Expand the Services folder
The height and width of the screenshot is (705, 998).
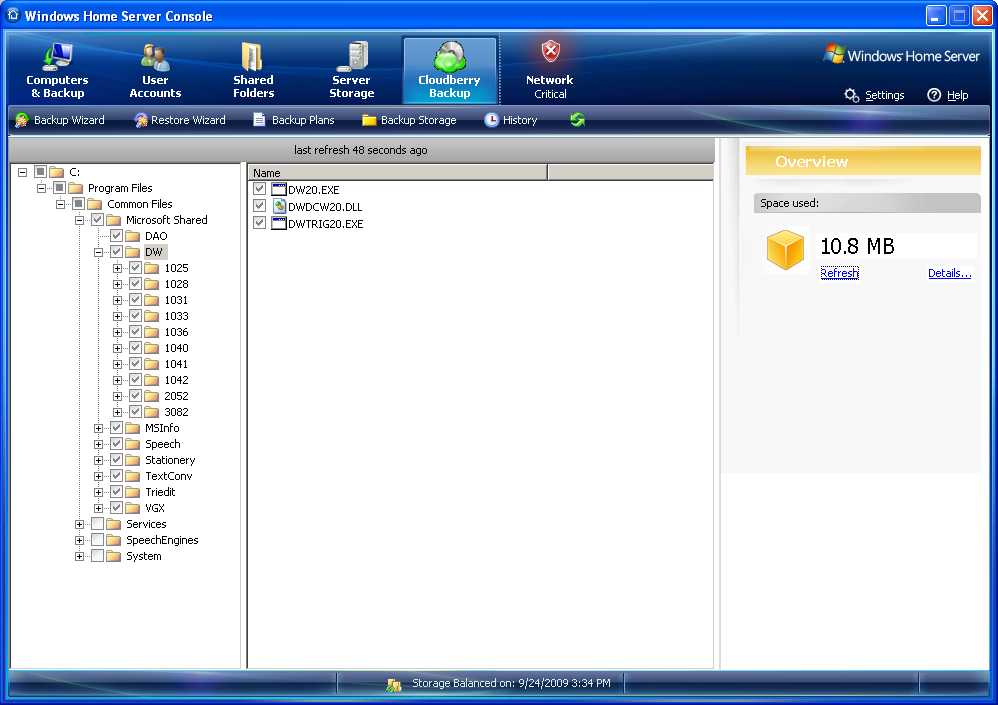tap(80, 524)
